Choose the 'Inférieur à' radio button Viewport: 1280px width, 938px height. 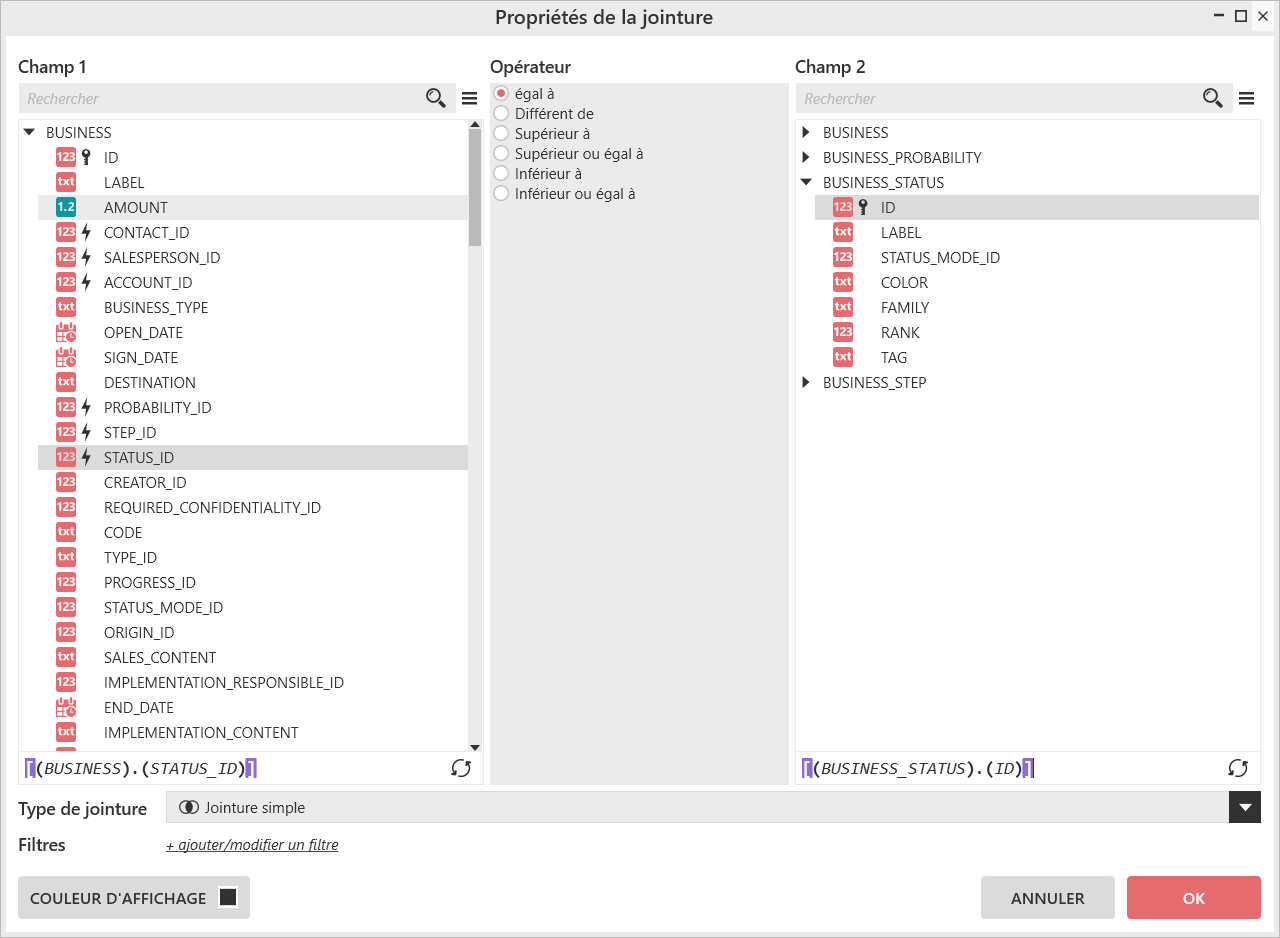click(502, 174)
